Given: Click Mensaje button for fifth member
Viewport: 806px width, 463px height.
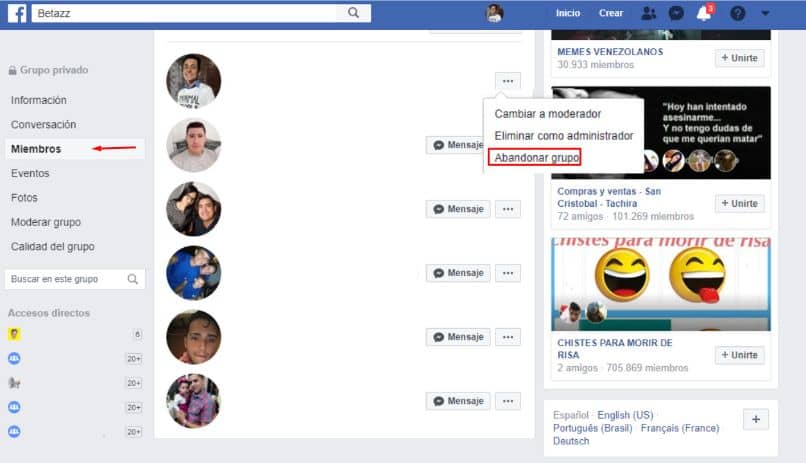Looking at the screenshot, I should point(458,337).
